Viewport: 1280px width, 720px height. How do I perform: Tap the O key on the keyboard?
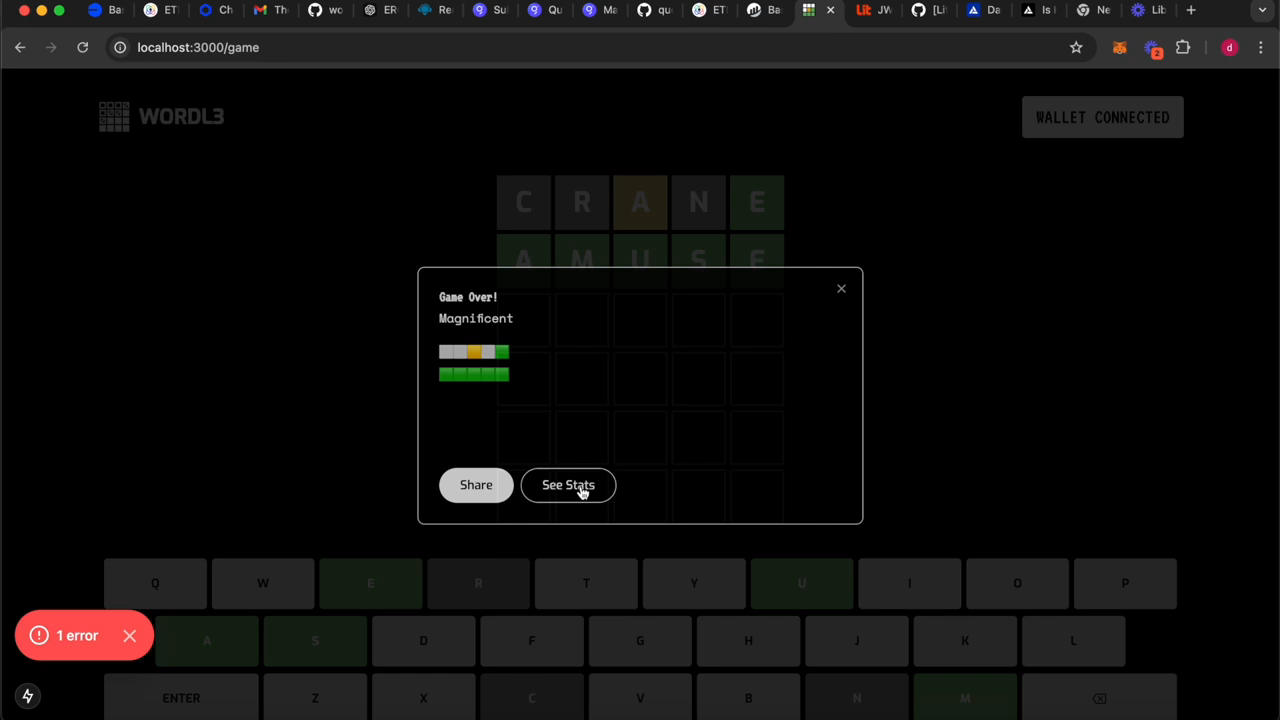click(1017, 583)
